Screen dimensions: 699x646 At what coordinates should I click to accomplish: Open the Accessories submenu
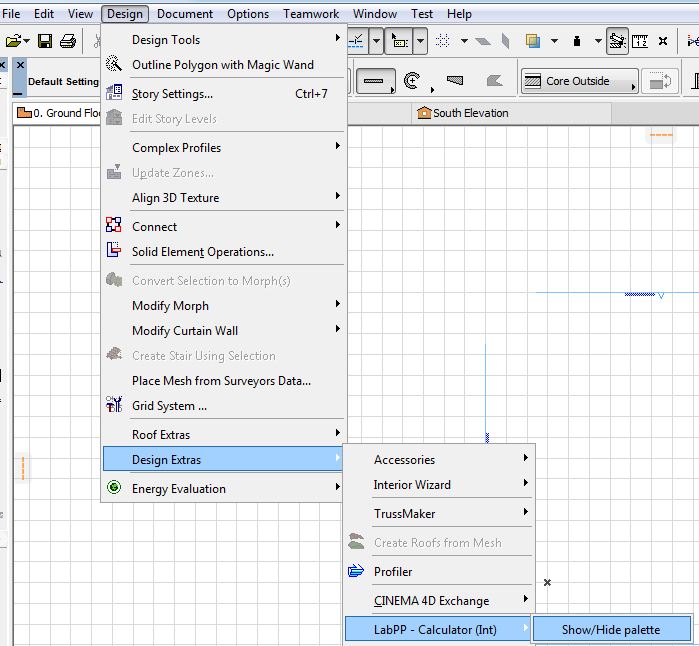click(x=439, y=460)
